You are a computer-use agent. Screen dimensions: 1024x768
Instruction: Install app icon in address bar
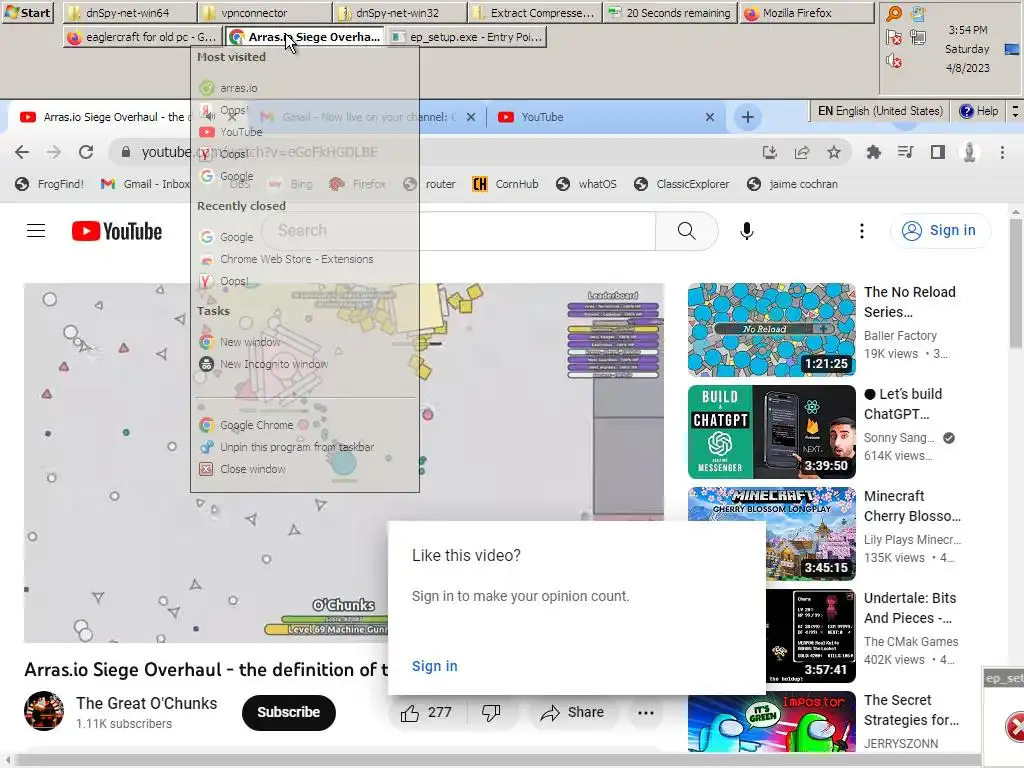(x=770, y=152)
